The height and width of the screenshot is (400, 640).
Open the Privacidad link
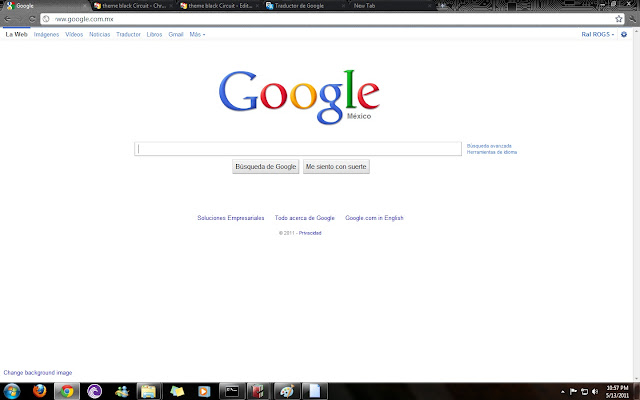310,233
